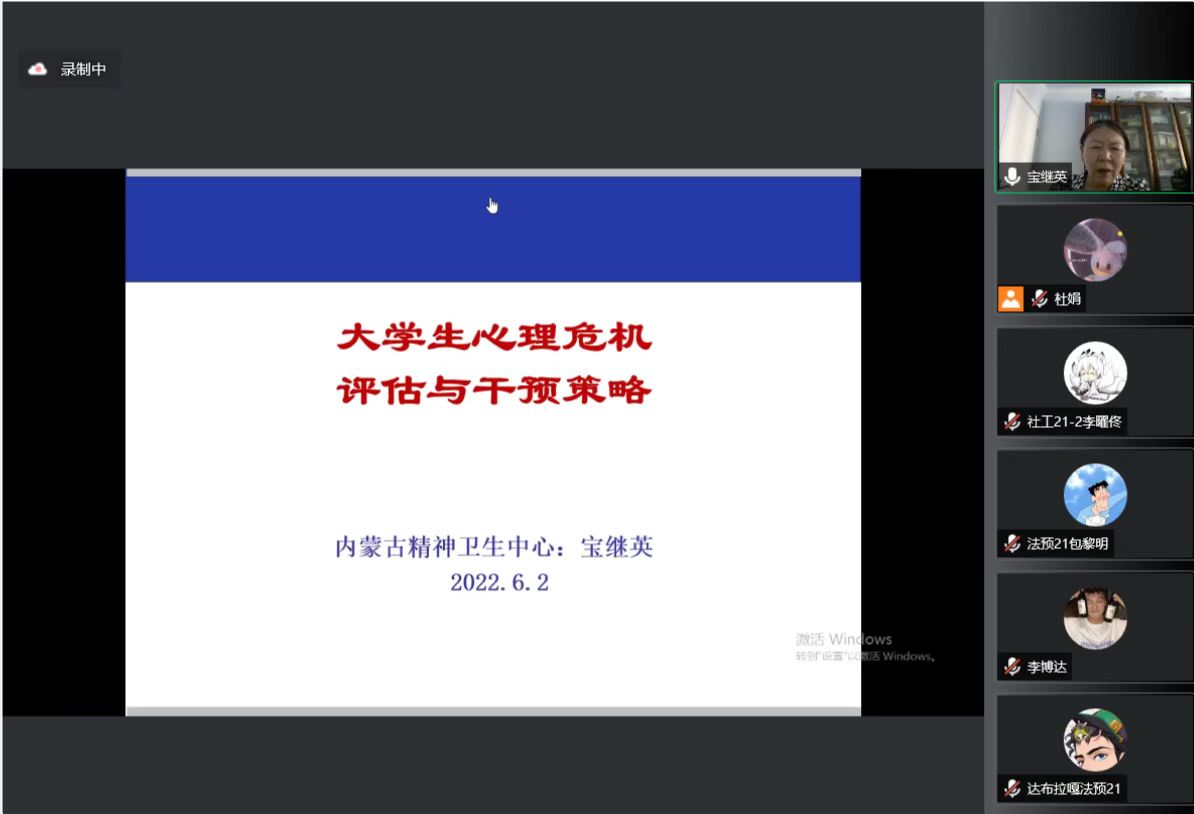Click 李博达's profile avatar photo
Image resolution: width=1194 pixels, height=814 pixels.
pos(1095,618)
